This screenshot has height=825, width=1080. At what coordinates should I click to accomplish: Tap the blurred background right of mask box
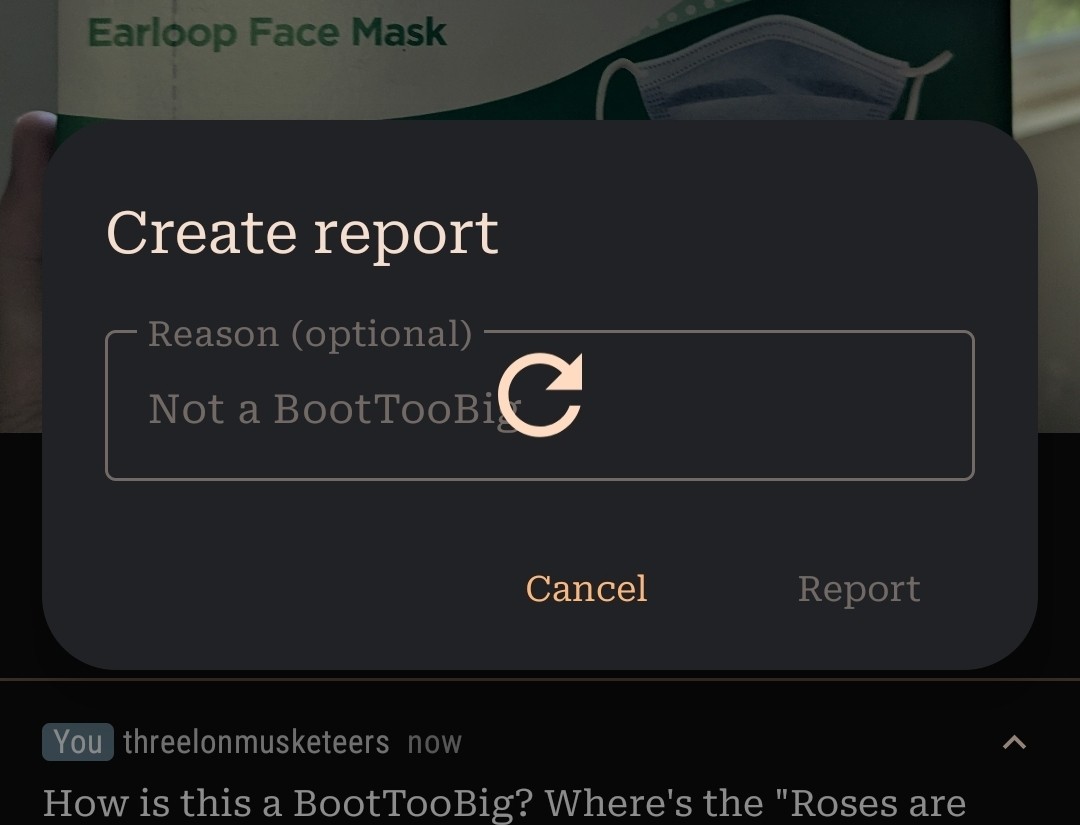(x=1050, y=80)
